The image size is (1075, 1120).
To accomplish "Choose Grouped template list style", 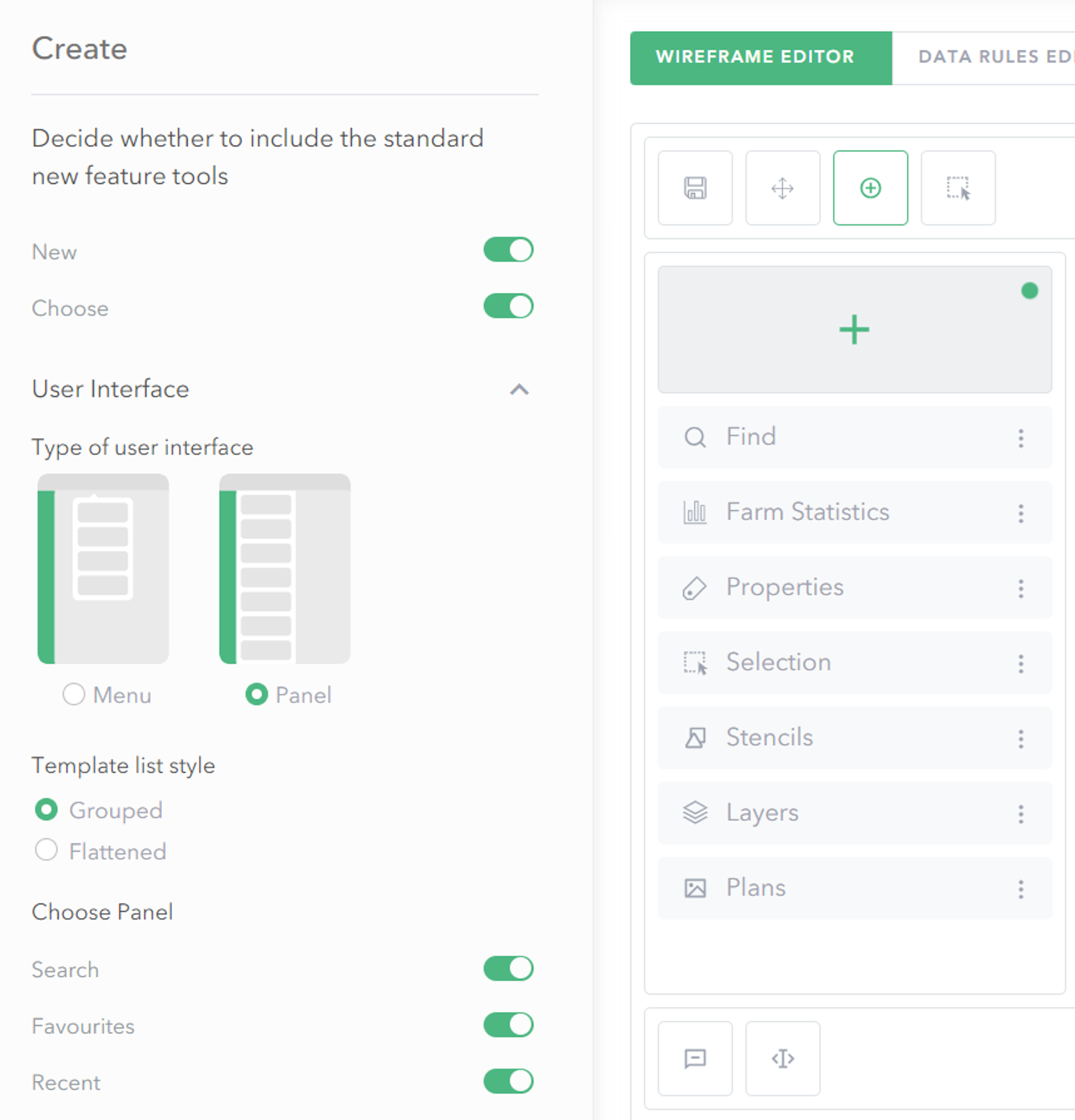I will [46, 810].
